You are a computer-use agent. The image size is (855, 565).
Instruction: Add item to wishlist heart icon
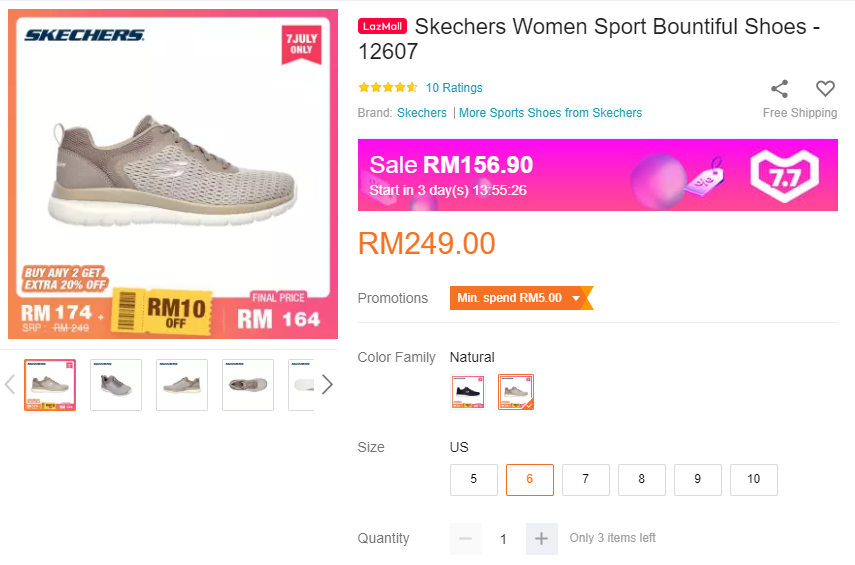pos(825,88)
